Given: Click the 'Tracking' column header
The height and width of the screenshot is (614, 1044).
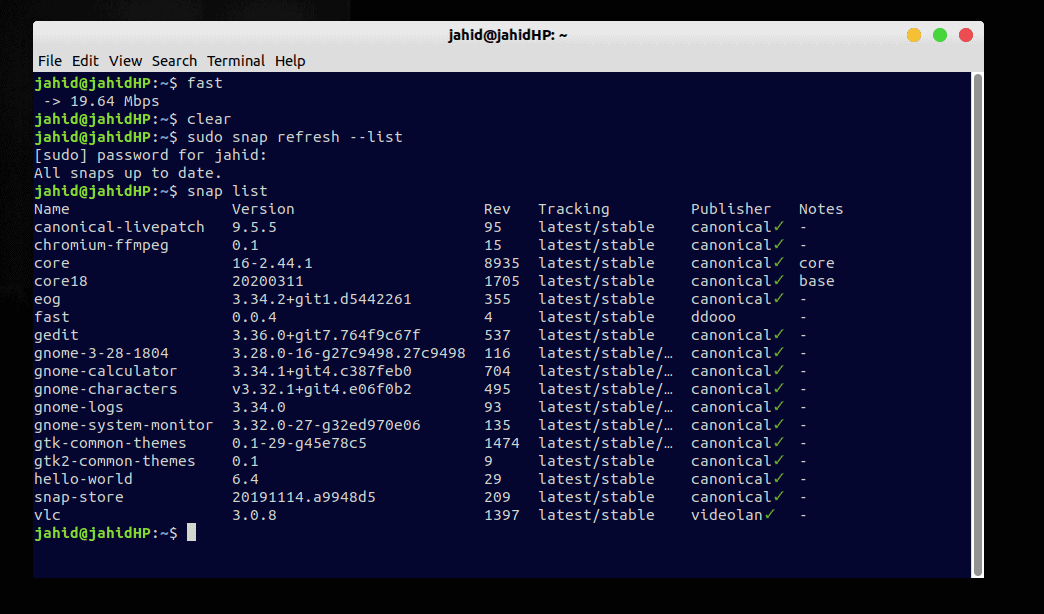Looking at the screenshot, I should pyautogui.click(x=574, y=209).
